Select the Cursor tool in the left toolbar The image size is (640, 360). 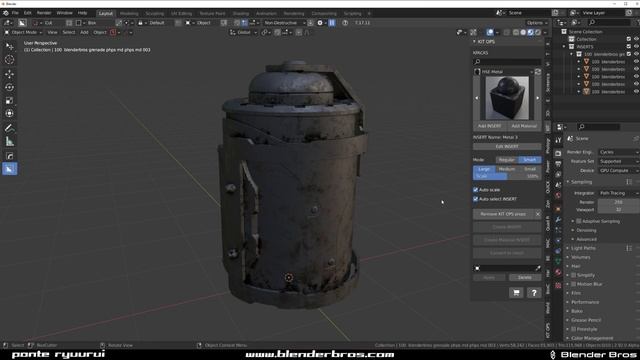[x=9, y=60]
